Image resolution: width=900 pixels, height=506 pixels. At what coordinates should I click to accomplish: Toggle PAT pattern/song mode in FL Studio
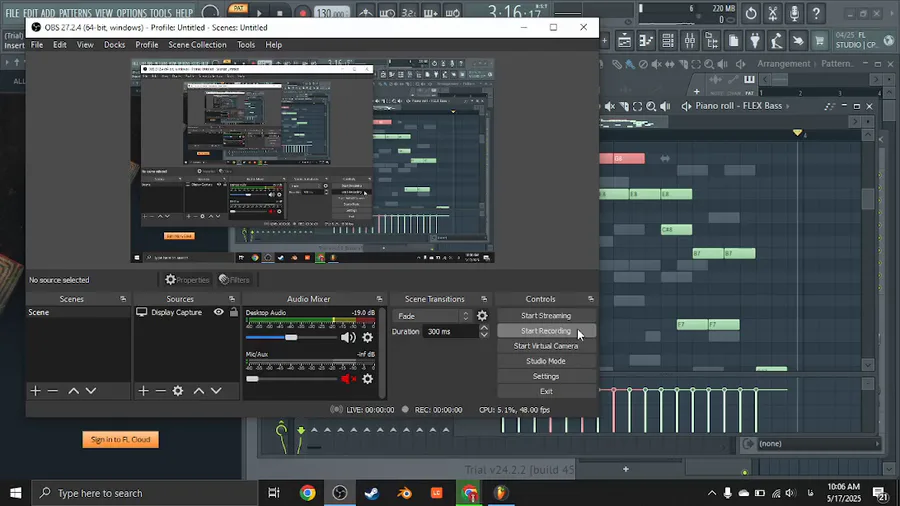pos(238,8)
